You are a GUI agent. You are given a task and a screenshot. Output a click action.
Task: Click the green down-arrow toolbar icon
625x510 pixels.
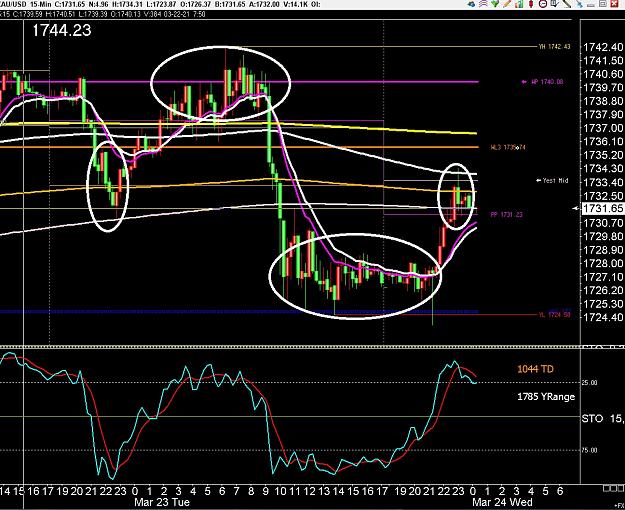click(x=495, y=4)
